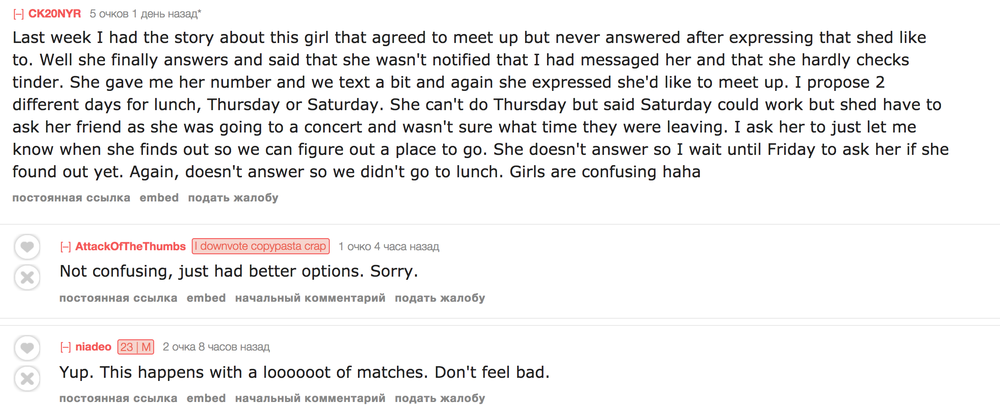The height and width of the screenshot is (419, 1000).
Task: Downvote niadeo's comment with X icon
Action: (28, 379)
